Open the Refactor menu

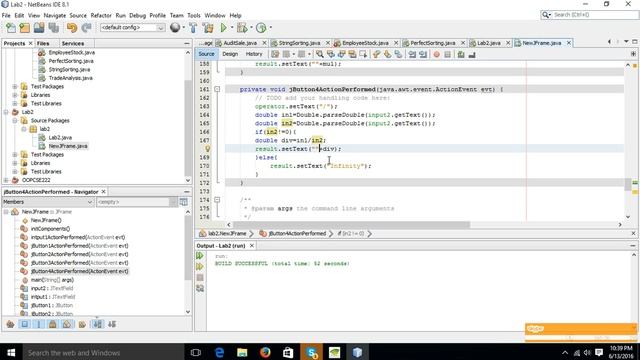click(x=101, y=15)
